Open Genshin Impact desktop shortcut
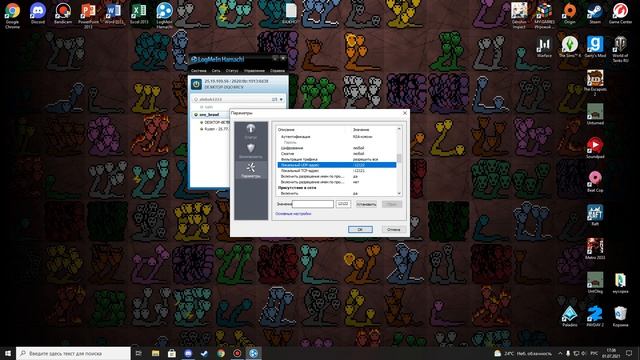 tap(519, 16)
